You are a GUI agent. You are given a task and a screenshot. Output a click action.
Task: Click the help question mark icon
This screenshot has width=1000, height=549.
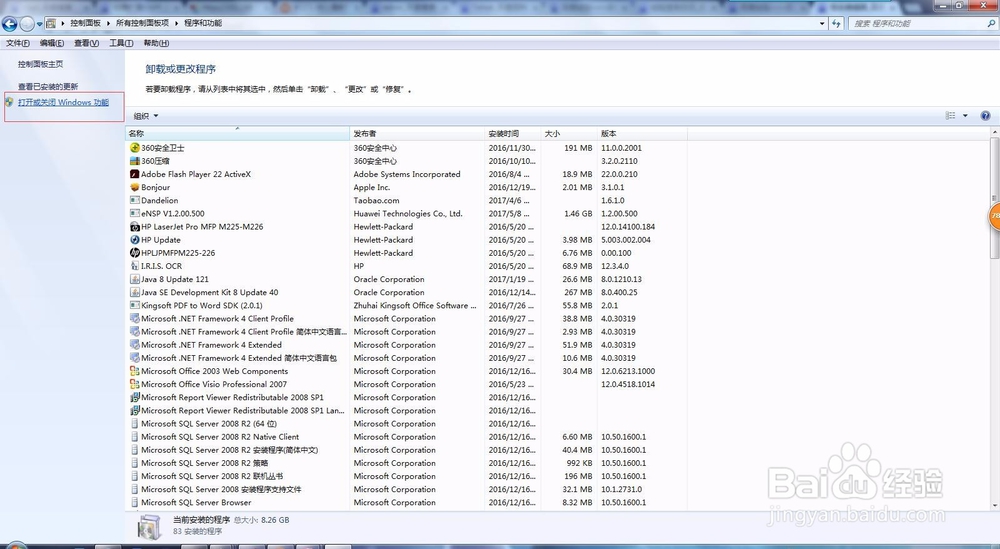(985, 116)
